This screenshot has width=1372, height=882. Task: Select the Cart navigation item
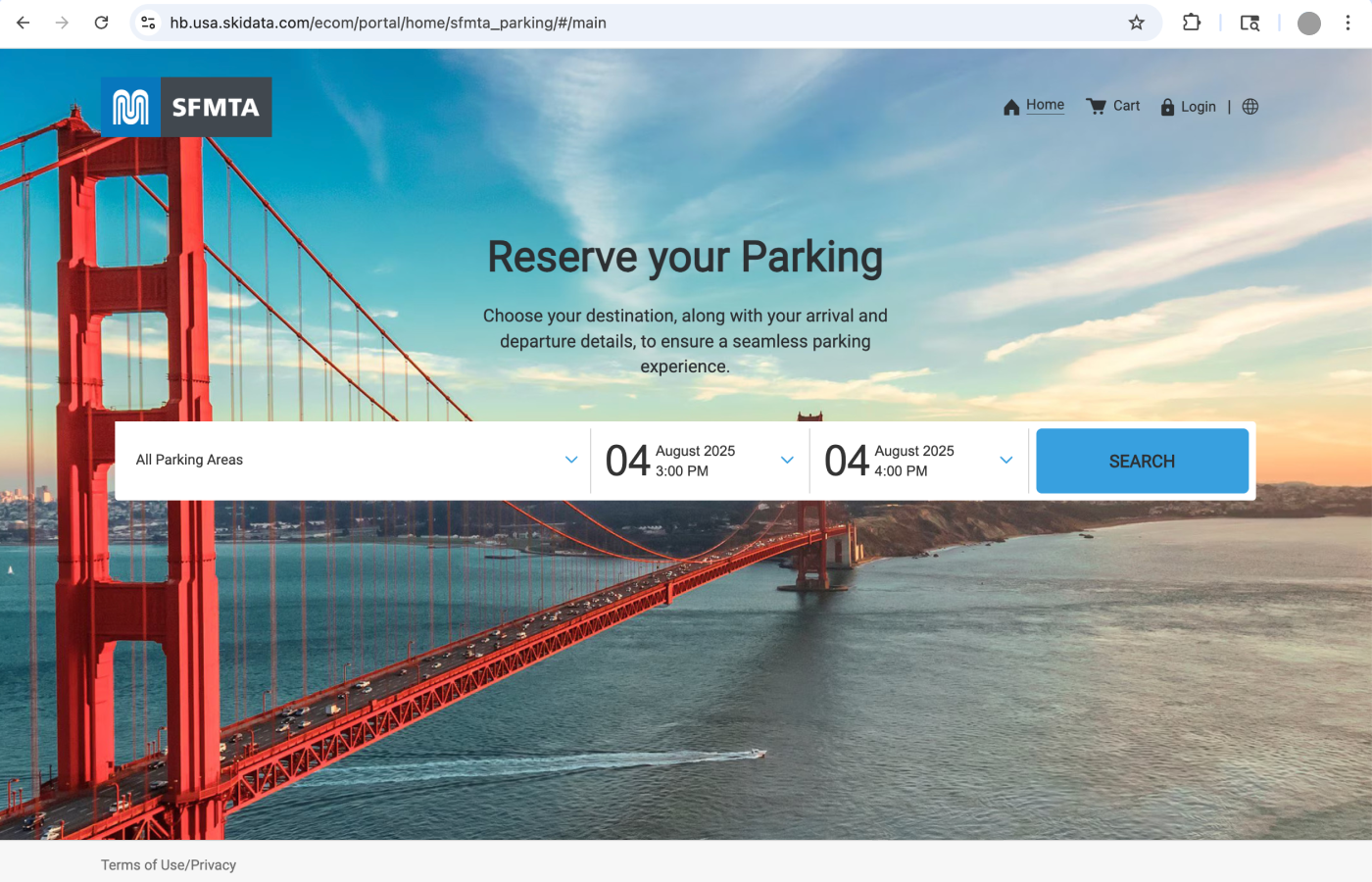click(x=1126, y=106)
